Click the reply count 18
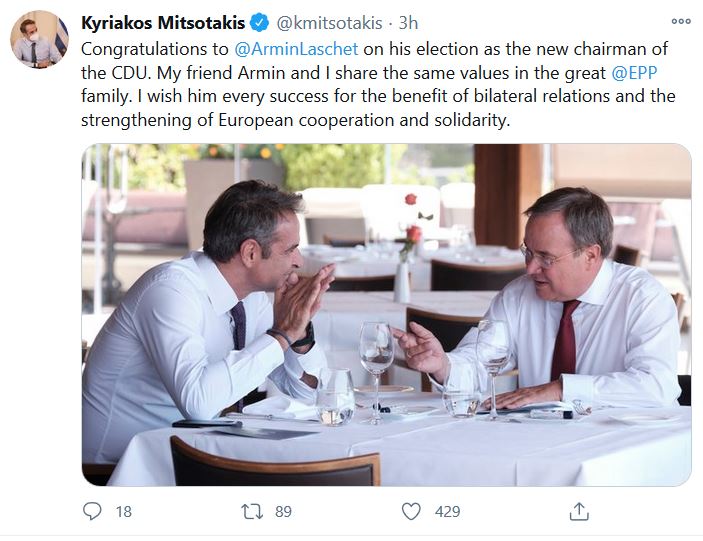Image resolution: width=703 pixels, height=541 pixels. [123, 511]
